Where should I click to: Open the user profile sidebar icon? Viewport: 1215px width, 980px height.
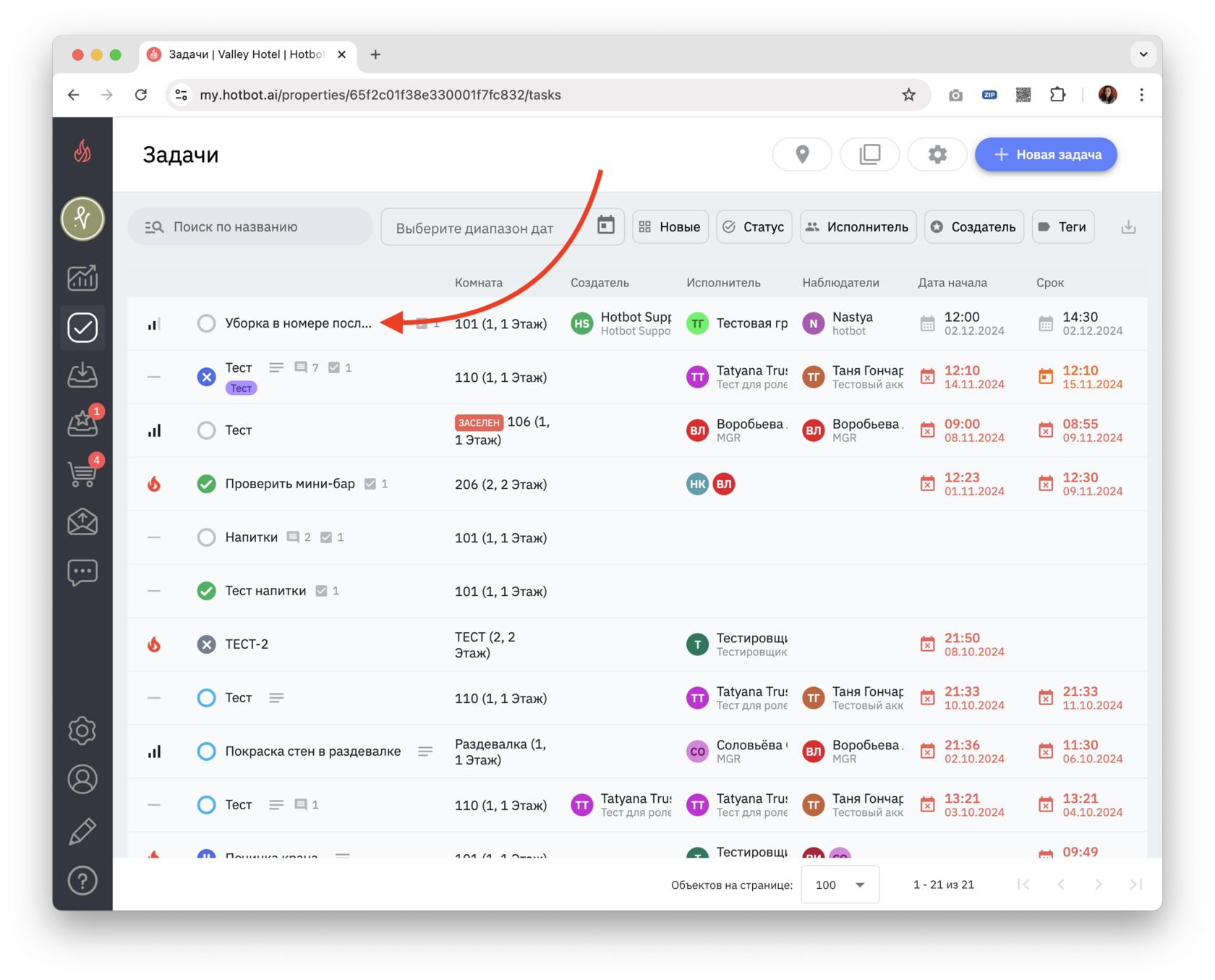coord(82,780)
